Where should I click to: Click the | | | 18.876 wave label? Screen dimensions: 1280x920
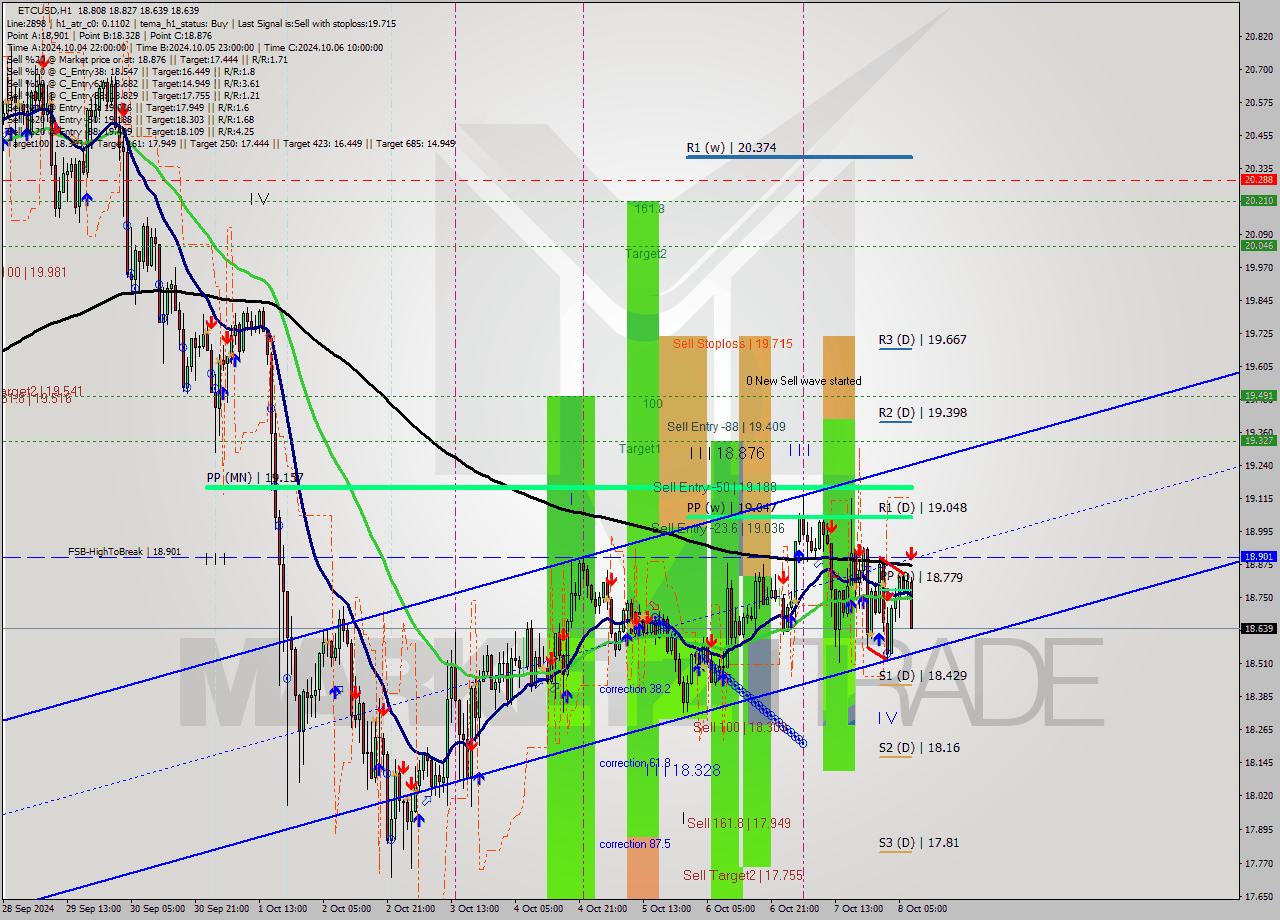tap(727, 454)
